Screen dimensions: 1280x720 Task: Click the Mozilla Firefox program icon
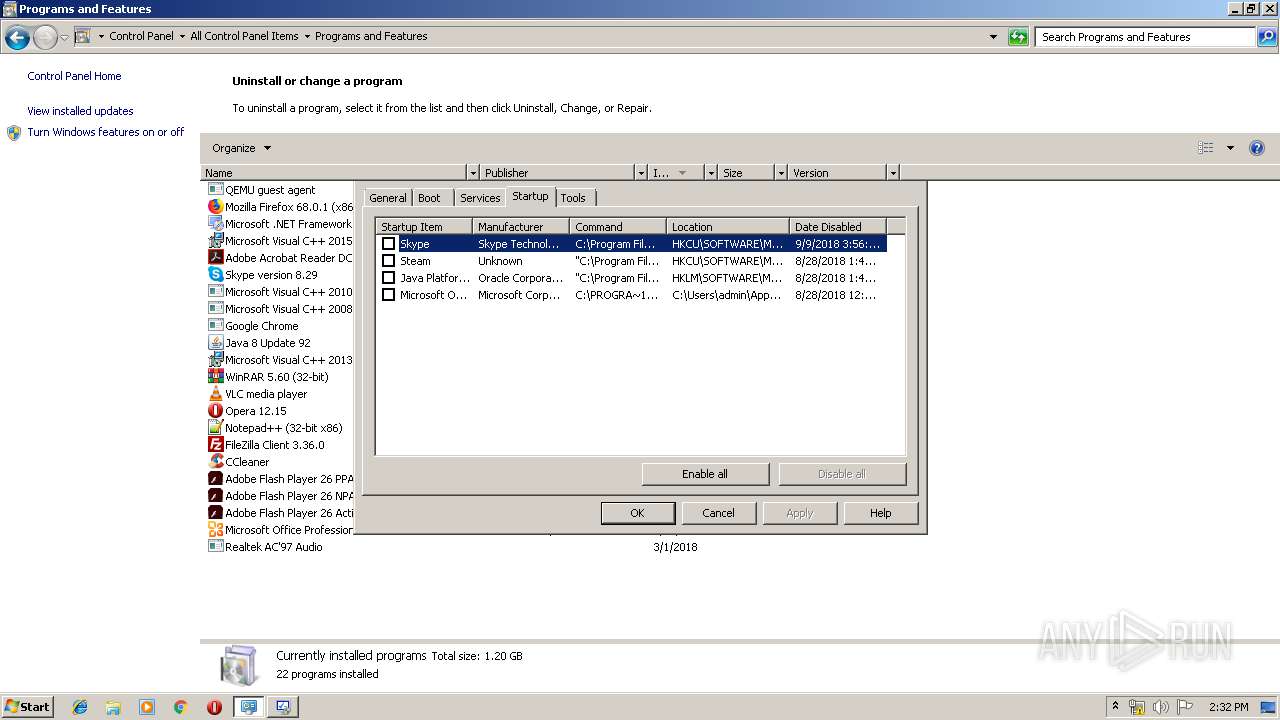pyautogui.click(x=215, y=206)
